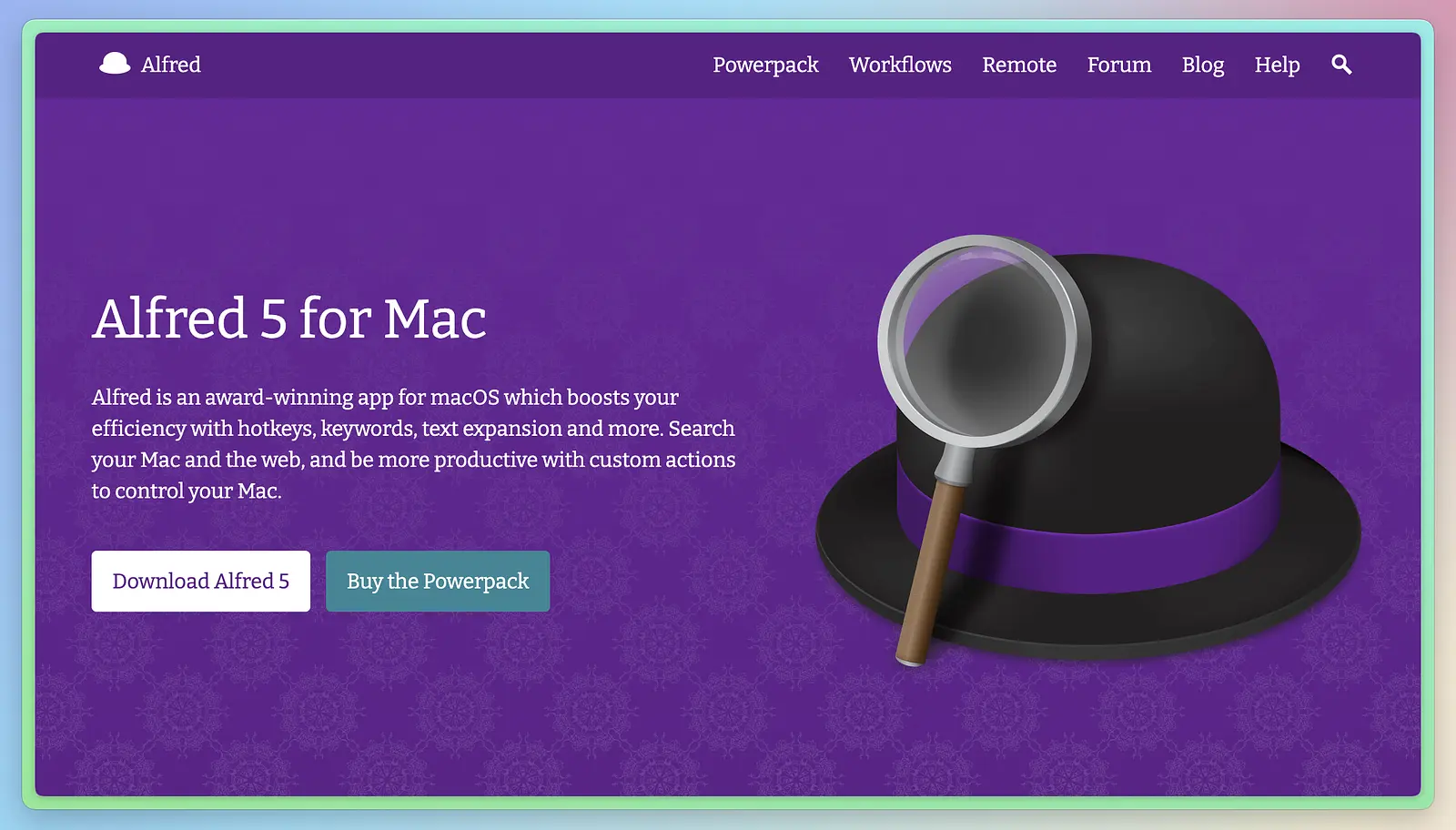Viewport: 1456px width, 830px height.
Task: Click the Download Alfred 5 button
Action: click(201, 581)
